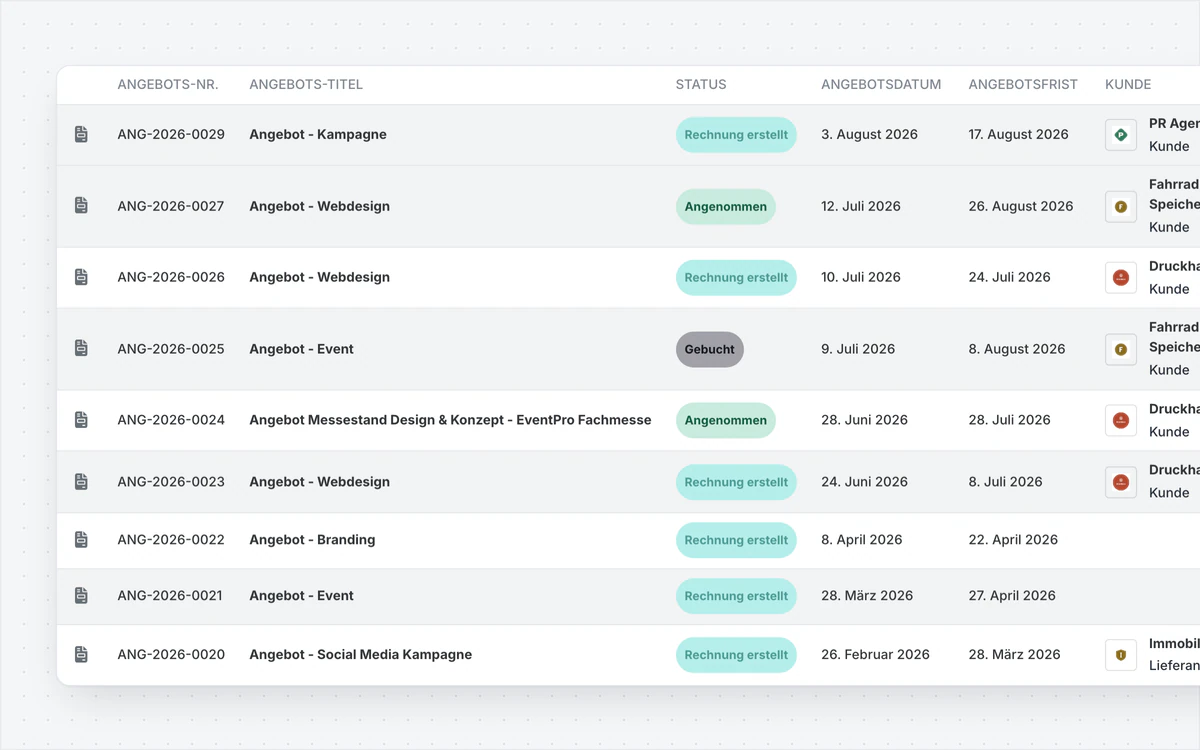Click deadline 17. August 2026
The height and width of the screenshot is (750, 1200).
[1018, 134]
